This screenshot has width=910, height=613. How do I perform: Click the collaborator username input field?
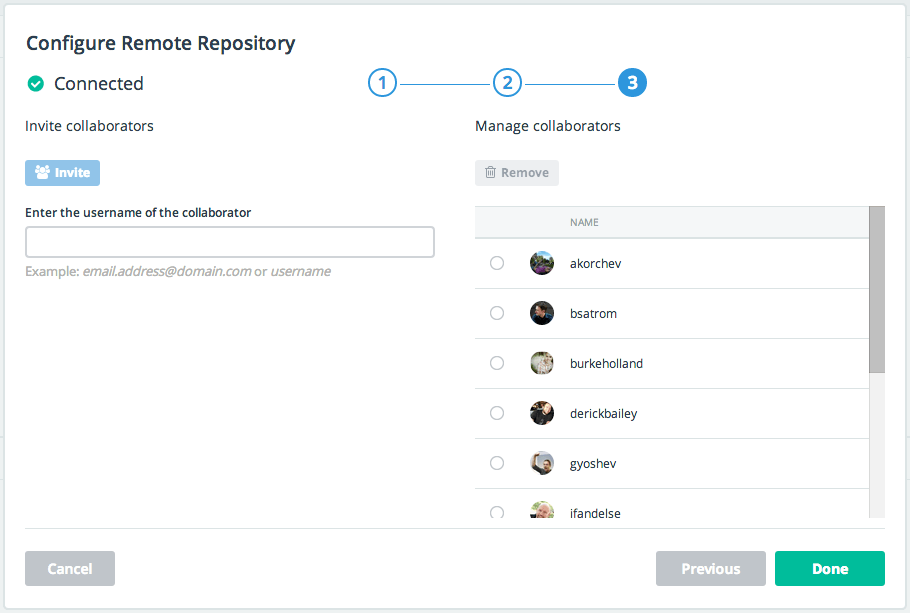(x=230, y=242)
